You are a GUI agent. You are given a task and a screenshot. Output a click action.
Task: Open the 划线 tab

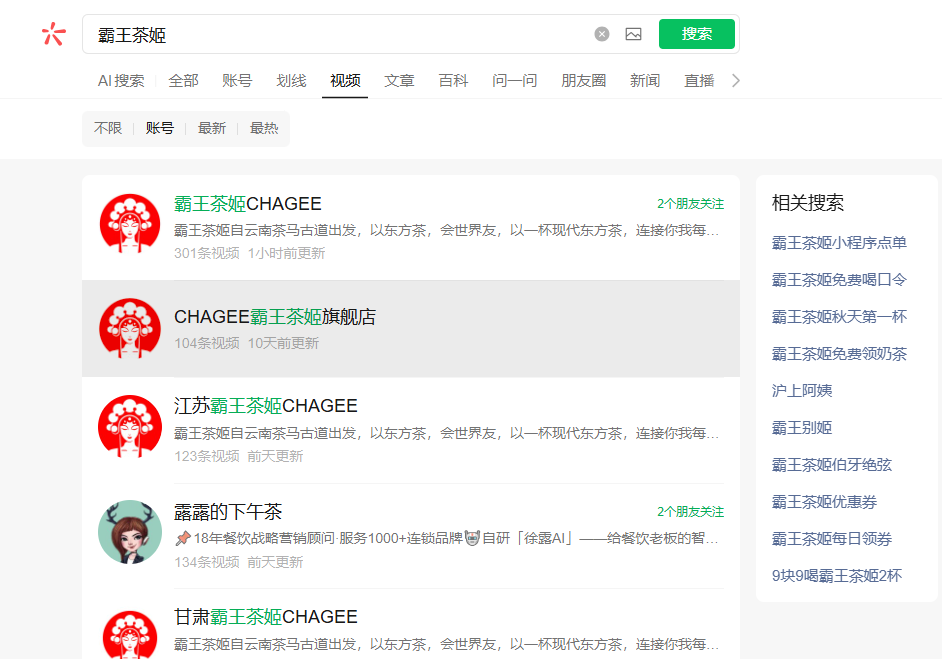point(291,80)
